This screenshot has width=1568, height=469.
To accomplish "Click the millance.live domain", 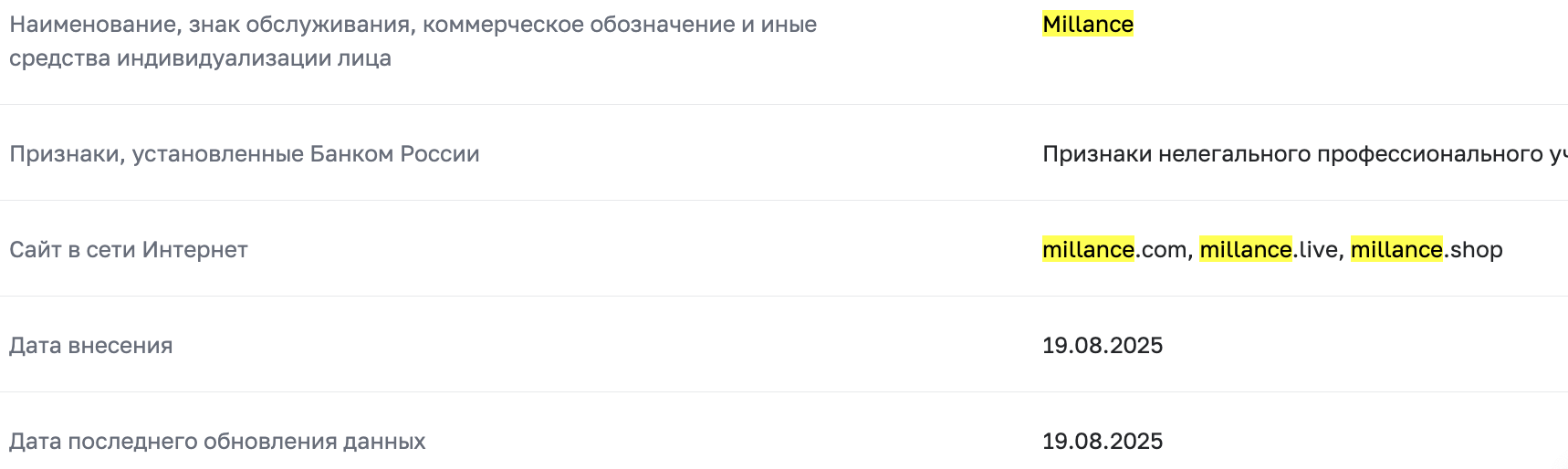I will pyautogui.click(x=1269, y=250).
